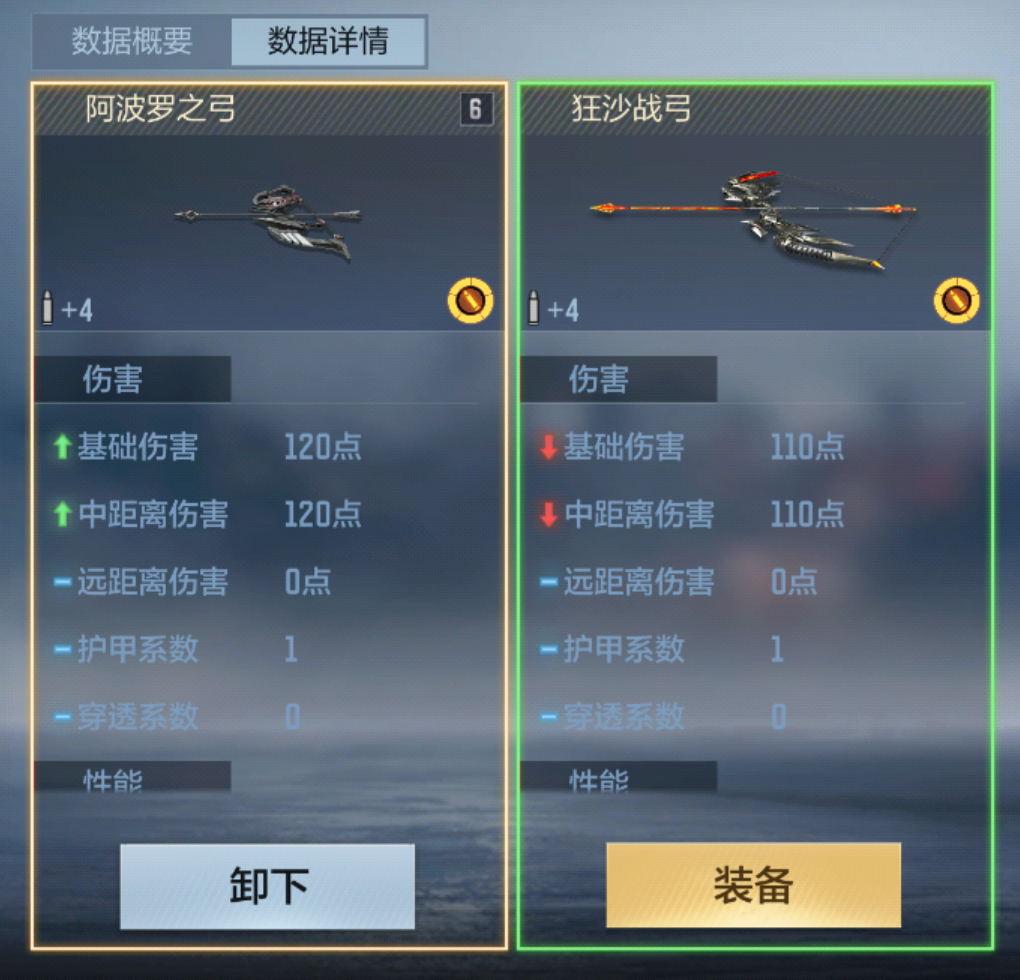The width and height of the screenshot is (1020, 980).
Task: Select the 狂沙战弓 weapon image
Action: (x=753, y=220)
